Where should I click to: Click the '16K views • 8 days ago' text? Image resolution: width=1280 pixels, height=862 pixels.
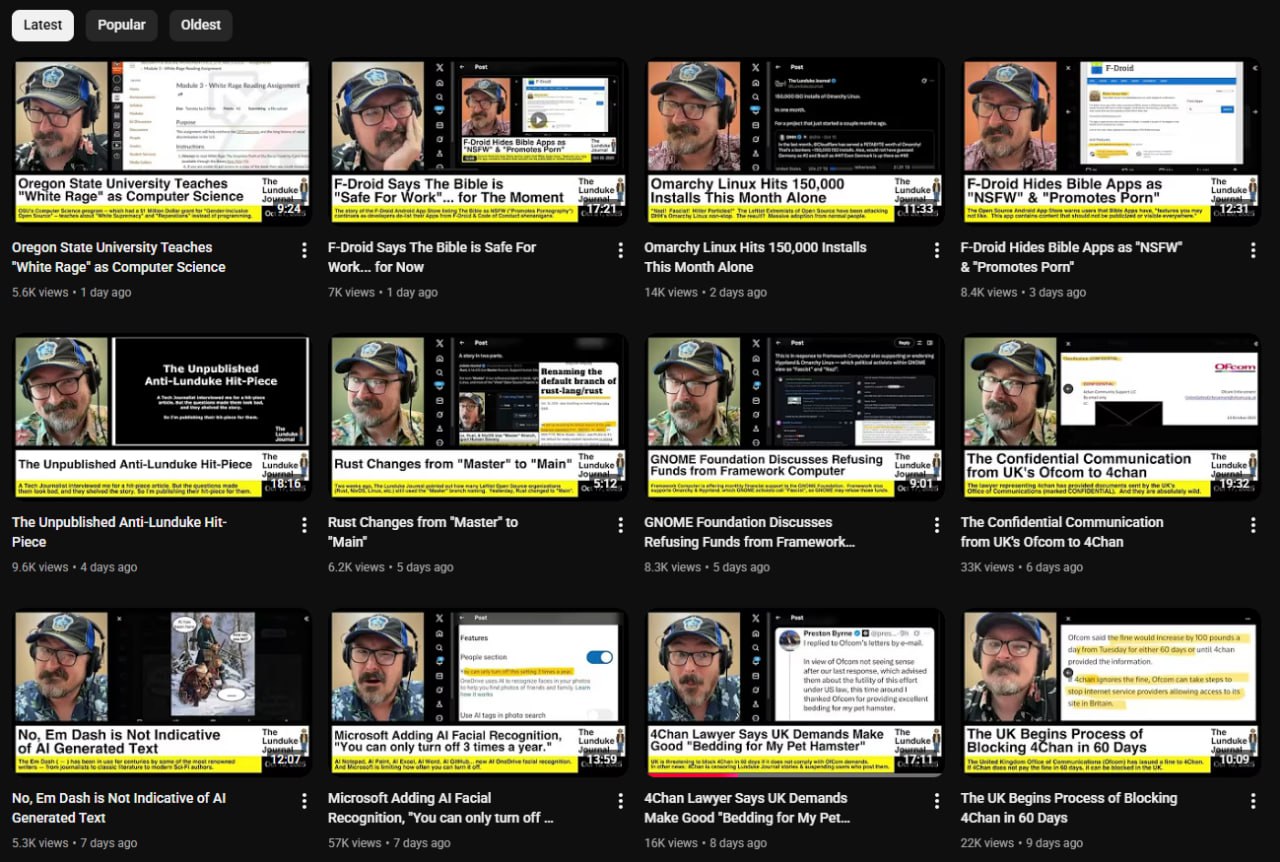pos(705,843)
